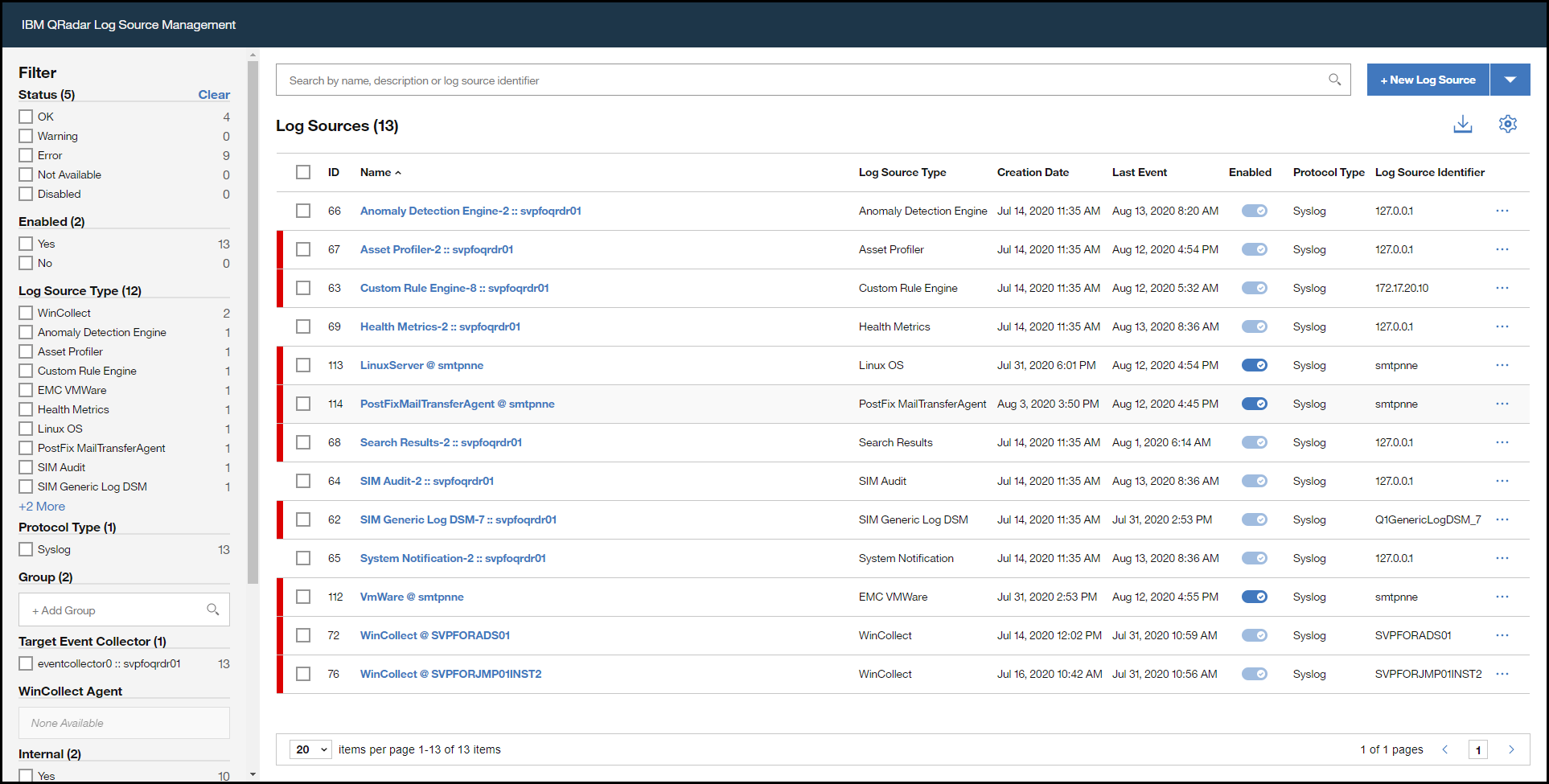The width and height of the screenshot is (1549, 784).
Task: Check the Linux OS type filter
Action: pos(26,429)
